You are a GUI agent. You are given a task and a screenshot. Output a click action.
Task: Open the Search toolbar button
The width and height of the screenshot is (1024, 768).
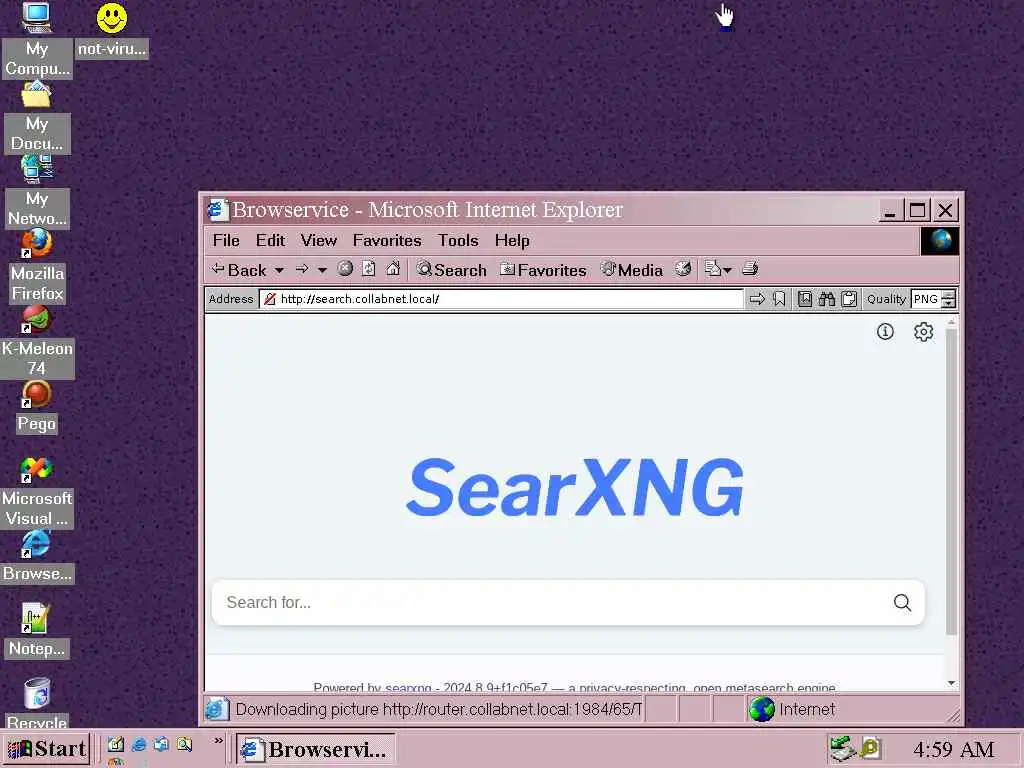(x=452, y=270)
